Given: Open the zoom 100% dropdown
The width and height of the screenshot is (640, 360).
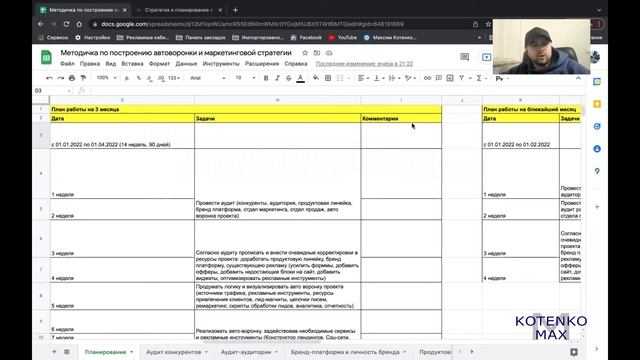Looking at the screenshot, I should [107, 78].
